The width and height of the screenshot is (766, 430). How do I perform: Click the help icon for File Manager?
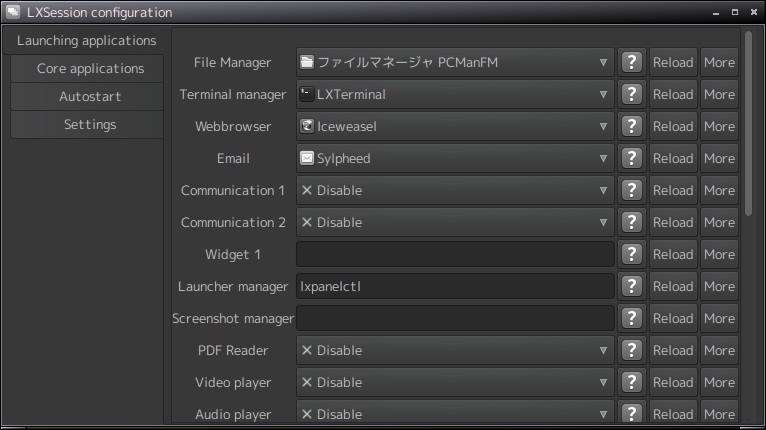[x=631, y=62]
